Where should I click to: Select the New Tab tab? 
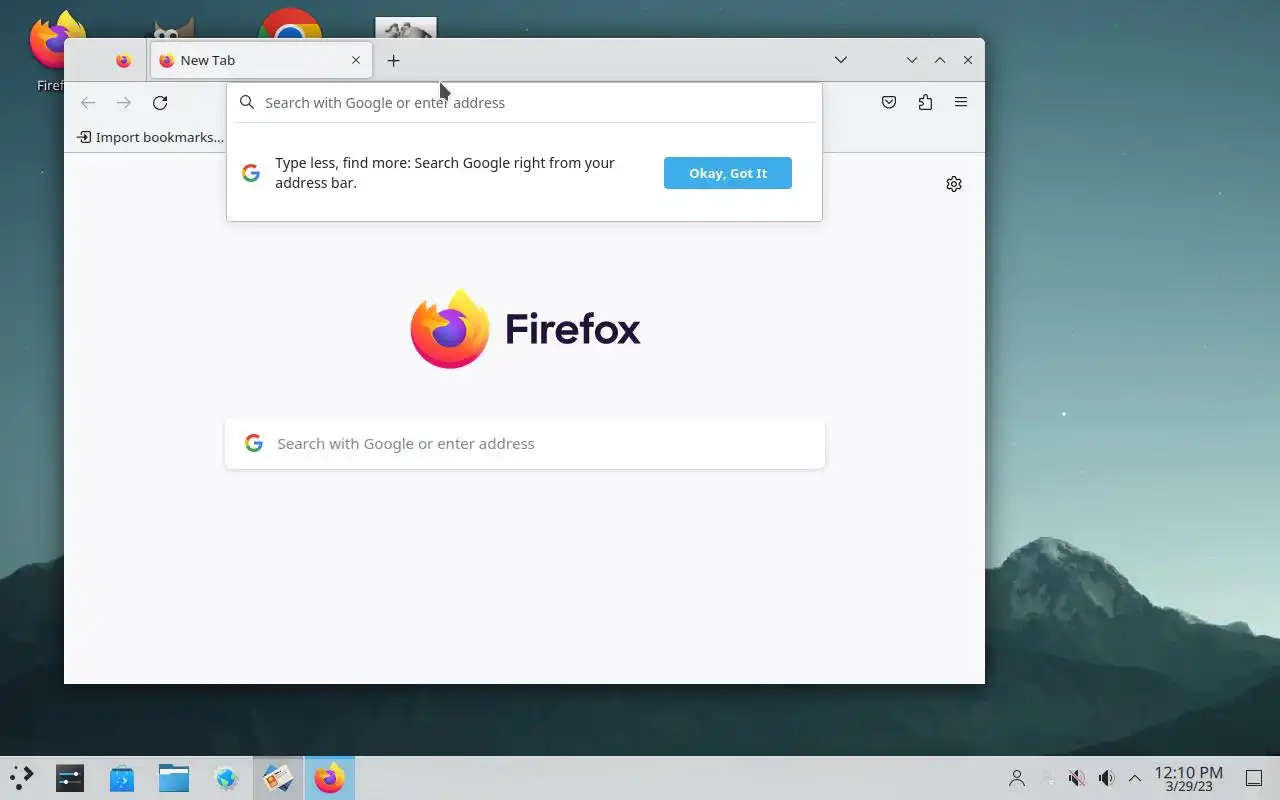click(x=261, y=60)
